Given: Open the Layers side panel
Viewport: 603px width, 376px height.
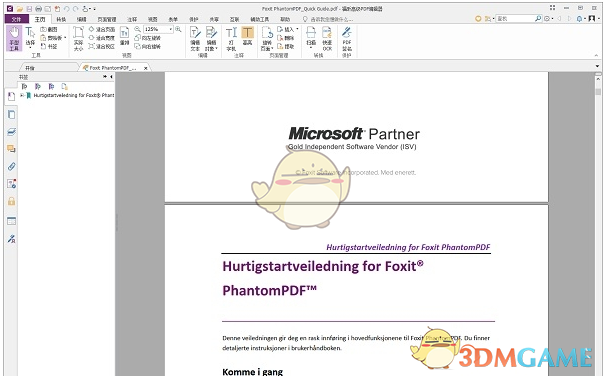Looking at the screenshot, I should 12,132.
